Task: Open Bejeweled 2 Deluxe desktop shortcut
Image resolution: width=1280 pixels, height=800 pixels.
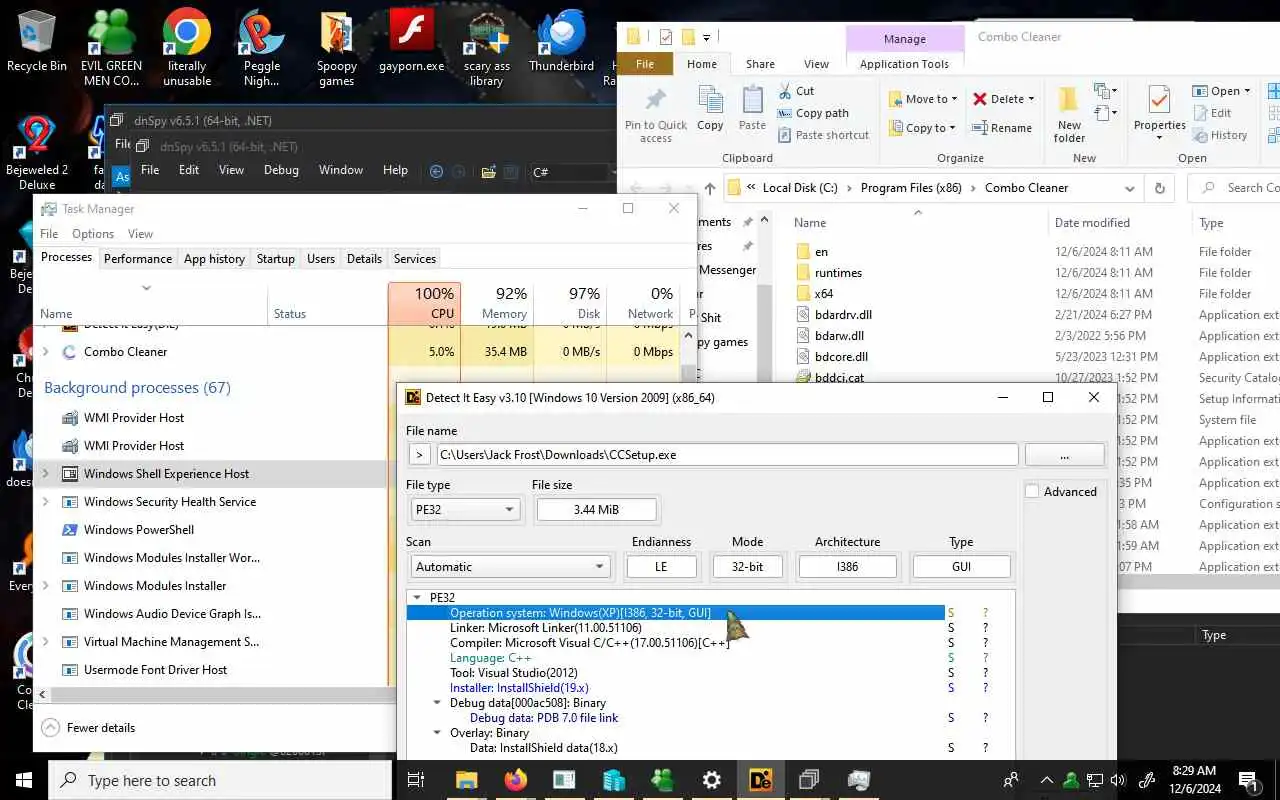Action: (37, 152)
